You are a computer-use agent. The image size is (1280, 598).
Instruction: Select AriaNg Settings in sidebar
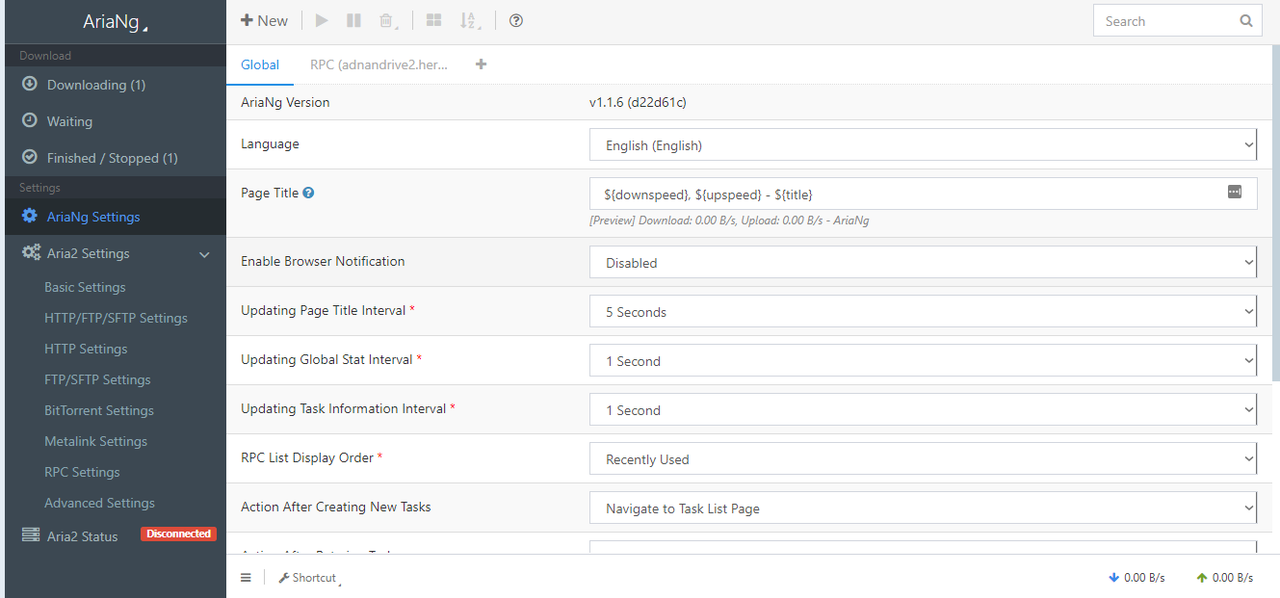click(x=115, y=217)
